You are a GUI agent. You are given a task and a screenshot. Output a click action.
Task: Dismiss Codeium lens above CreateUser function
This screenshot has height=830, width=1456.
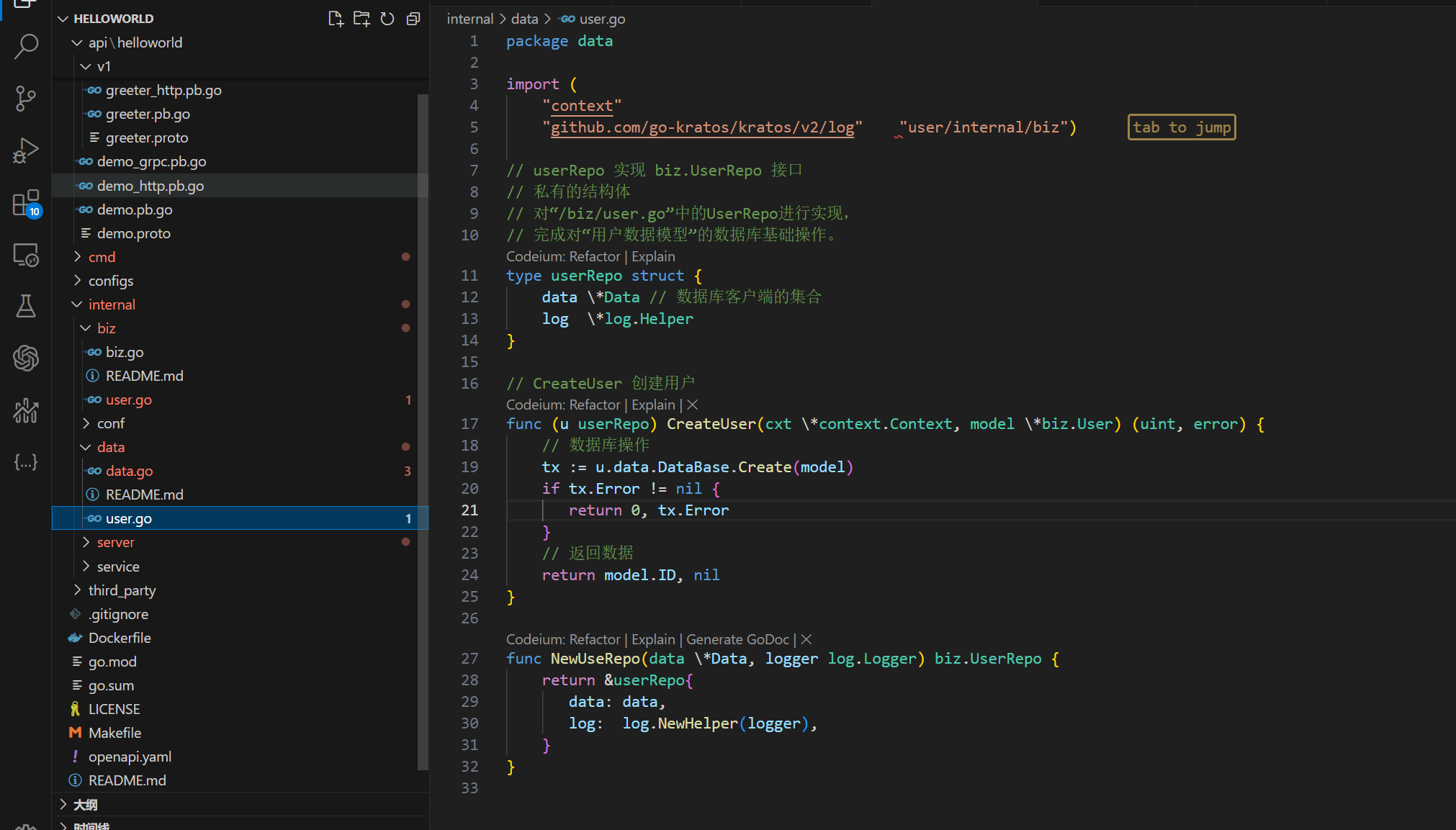click(693, 405)
